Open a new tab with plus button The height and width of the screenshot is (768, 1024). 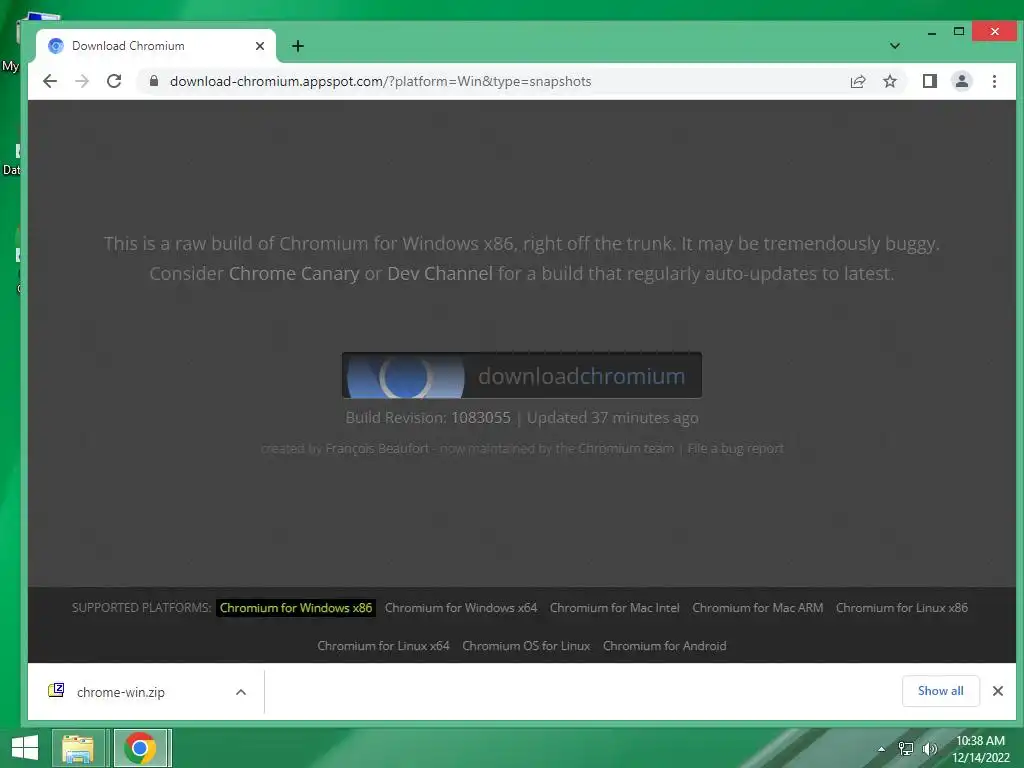tap(298, 46)
